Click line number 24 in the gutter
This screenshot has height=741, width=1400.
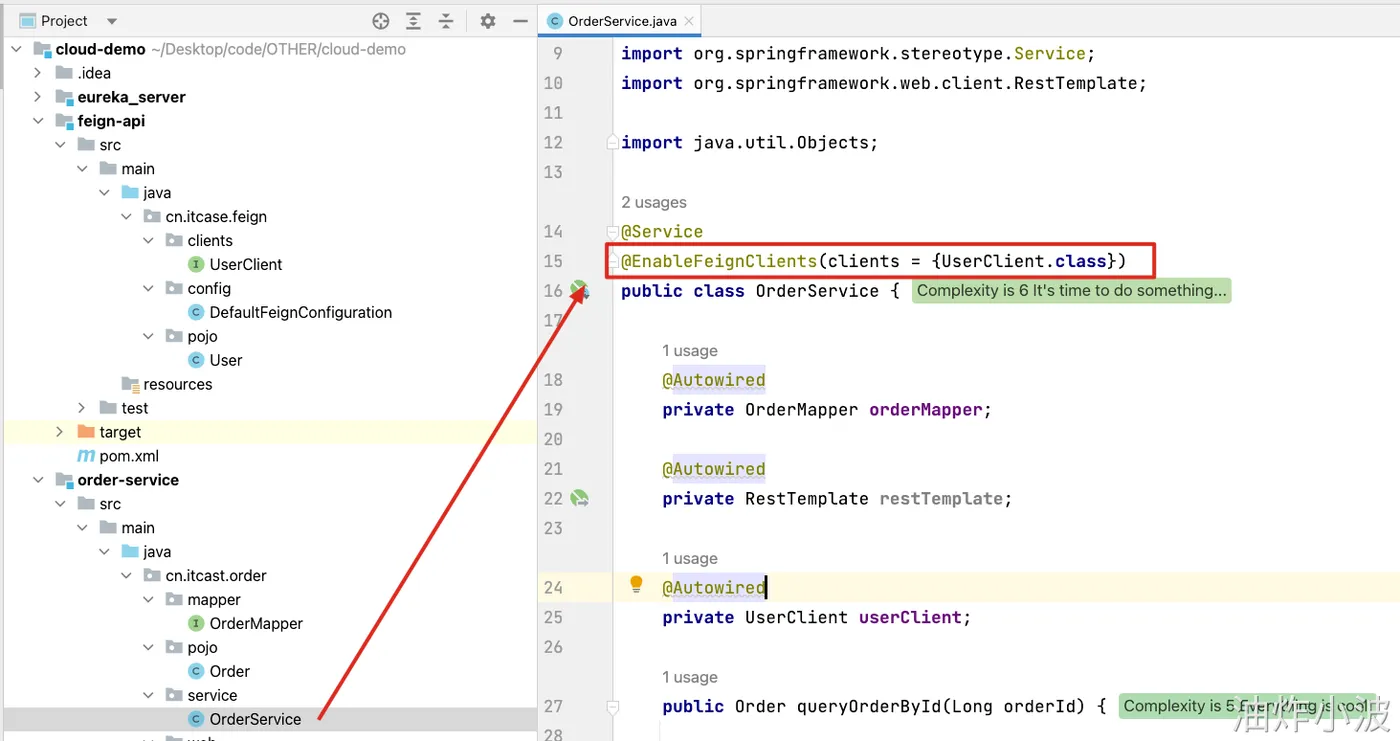point(553,587)
